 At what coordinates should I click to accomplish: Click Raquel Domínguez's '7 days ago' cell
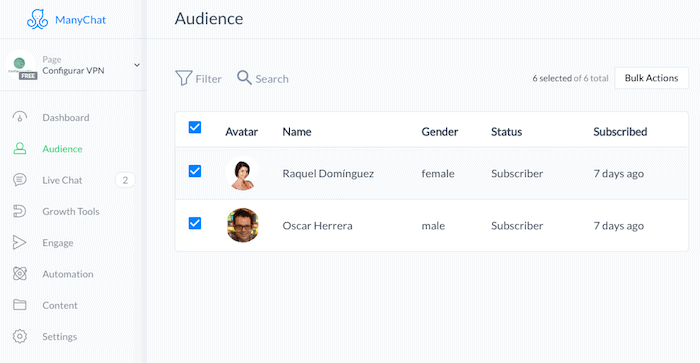(x=618, y=174)
